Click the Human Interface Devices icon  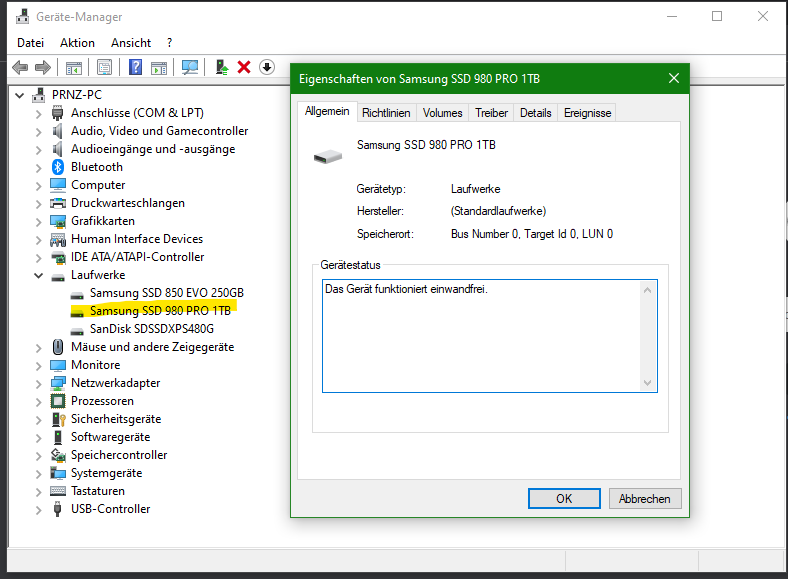[x=58, y=239]
